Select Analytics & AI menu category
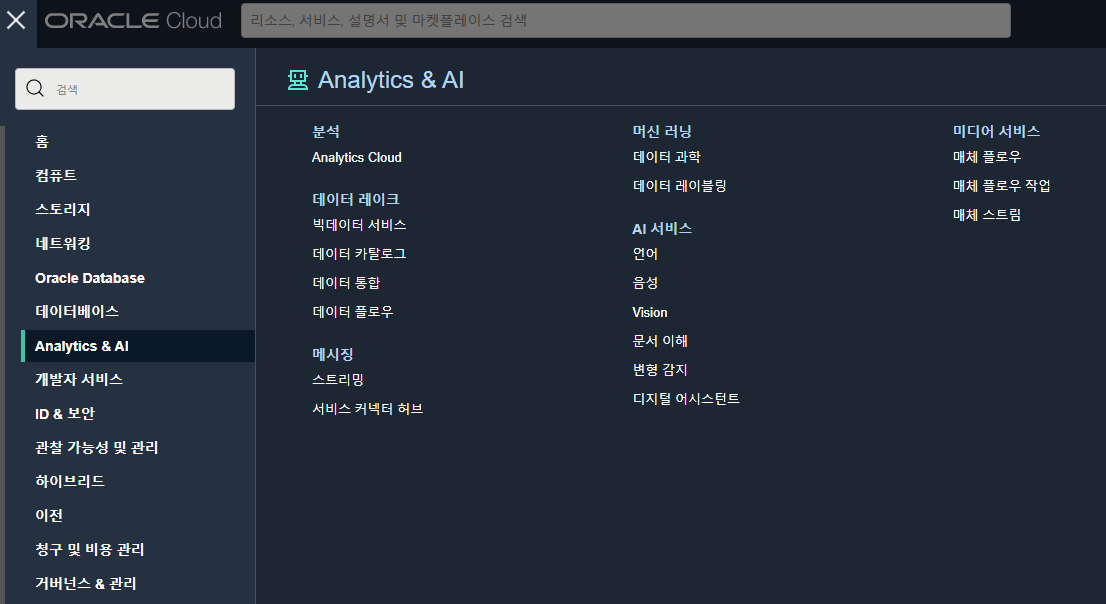The image size is (1106, 604). [138, 346]
